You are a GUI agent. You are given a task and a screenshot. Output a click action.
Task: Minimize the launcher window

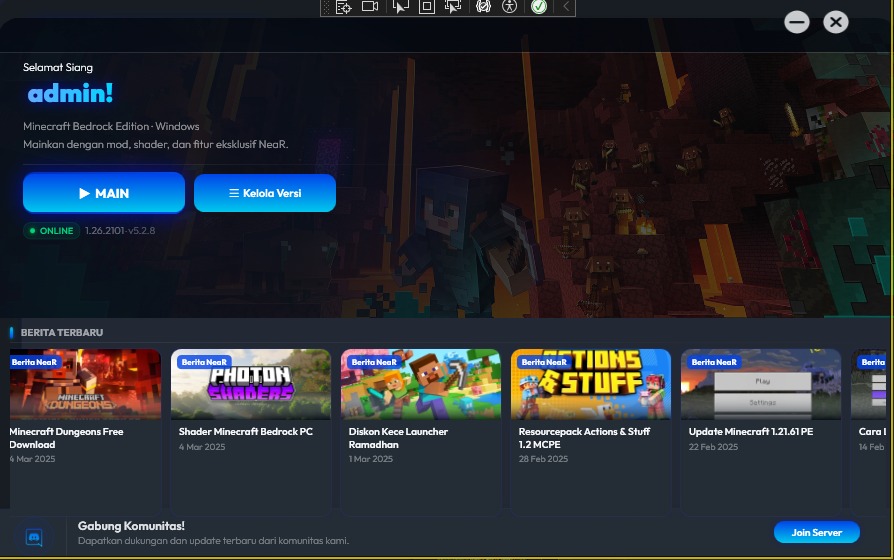pos(797,22)
